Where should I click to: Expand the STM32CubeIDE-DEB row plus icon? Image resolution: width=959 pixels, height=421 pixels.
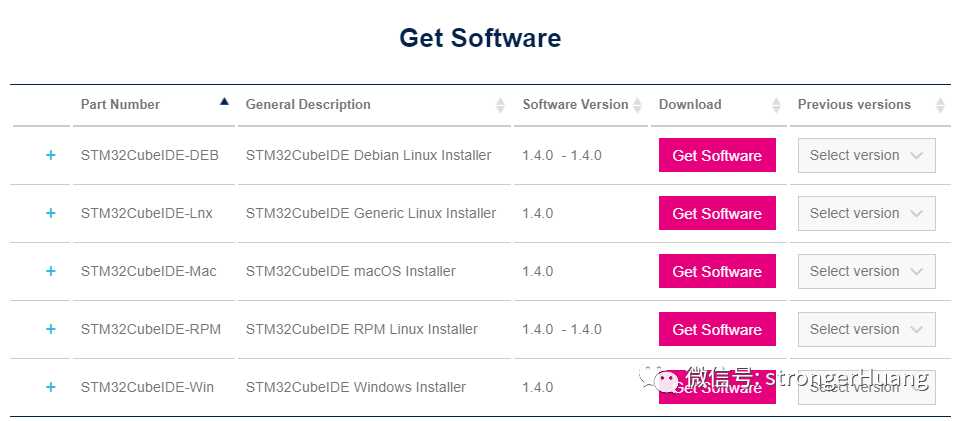[x=51, y=155]
